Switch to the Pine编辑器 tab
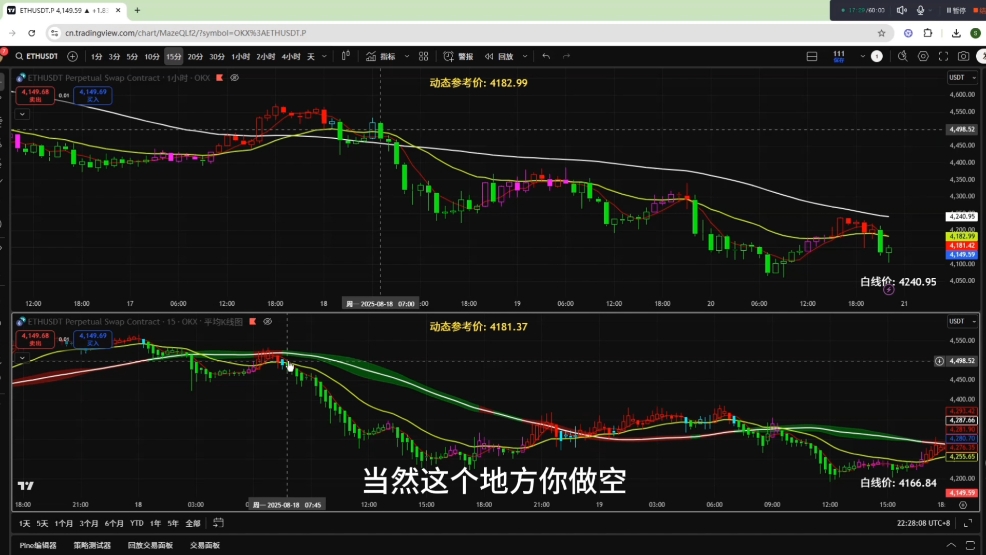Viewport: 986px width, 555px height. click(36, 545)
